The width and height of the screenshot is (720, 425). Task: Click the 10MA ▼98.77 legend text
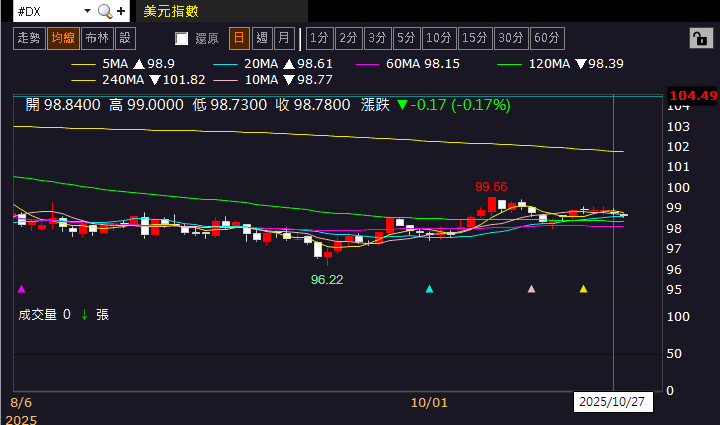288,80
